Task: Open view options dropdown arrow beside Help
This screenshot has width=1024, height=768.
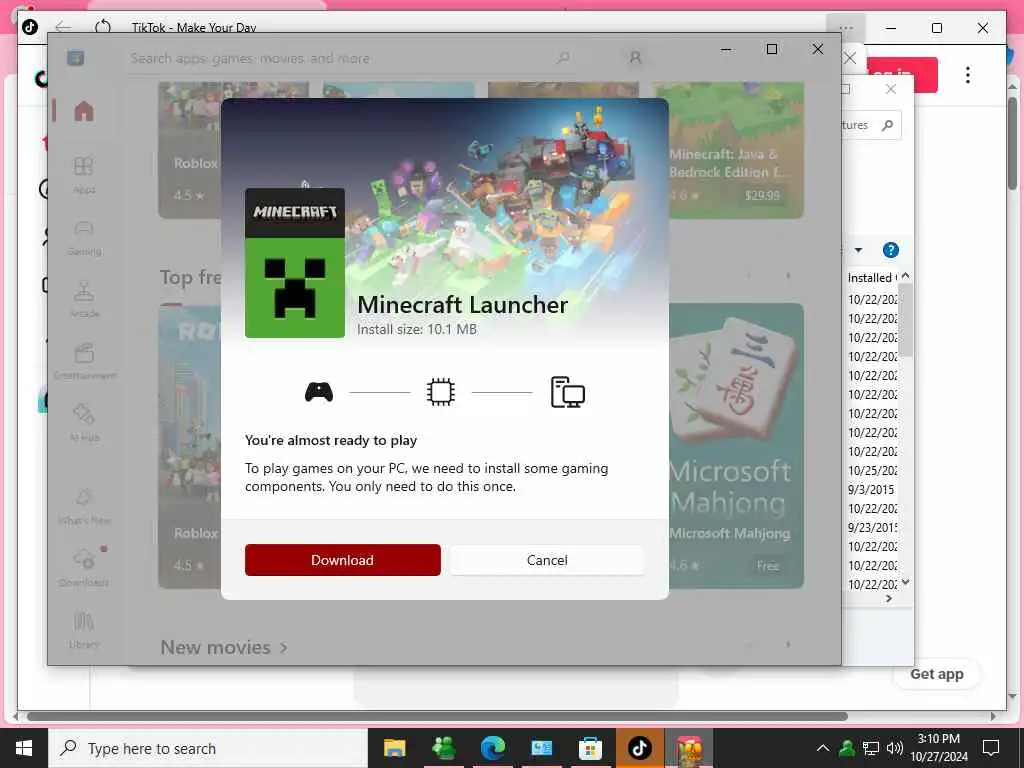Action: point(858,250)
